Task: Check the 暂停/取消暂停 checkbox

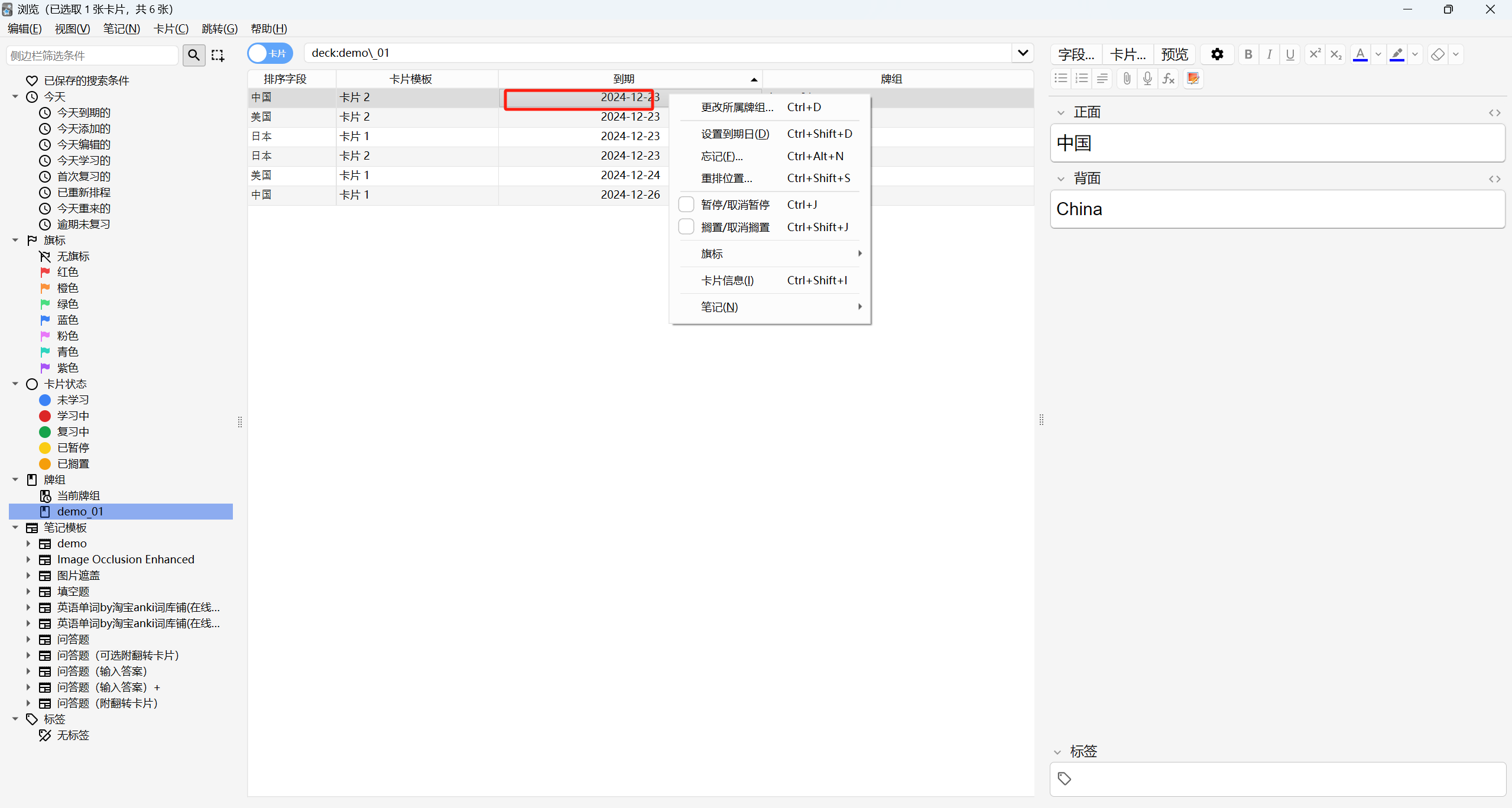Action: tap(686, 205)
